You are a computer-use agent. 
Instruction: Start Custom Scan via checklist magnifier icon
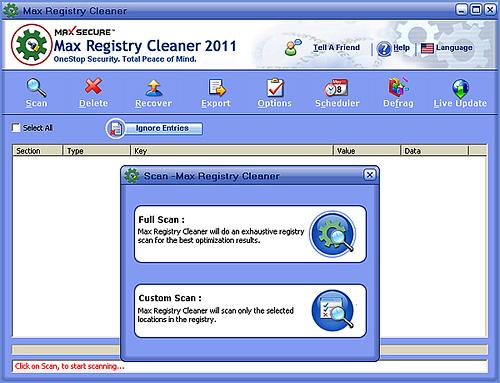(x=333, y=311)
